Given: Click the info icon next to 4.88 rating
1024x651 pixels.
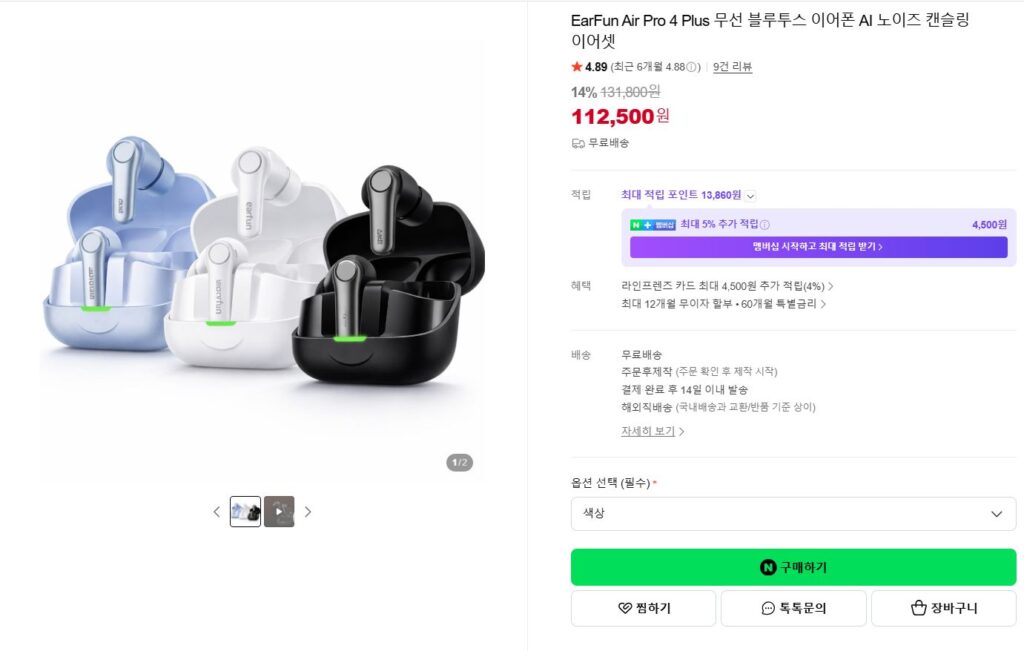Looking at the screenshot, I should click(692, 67).
